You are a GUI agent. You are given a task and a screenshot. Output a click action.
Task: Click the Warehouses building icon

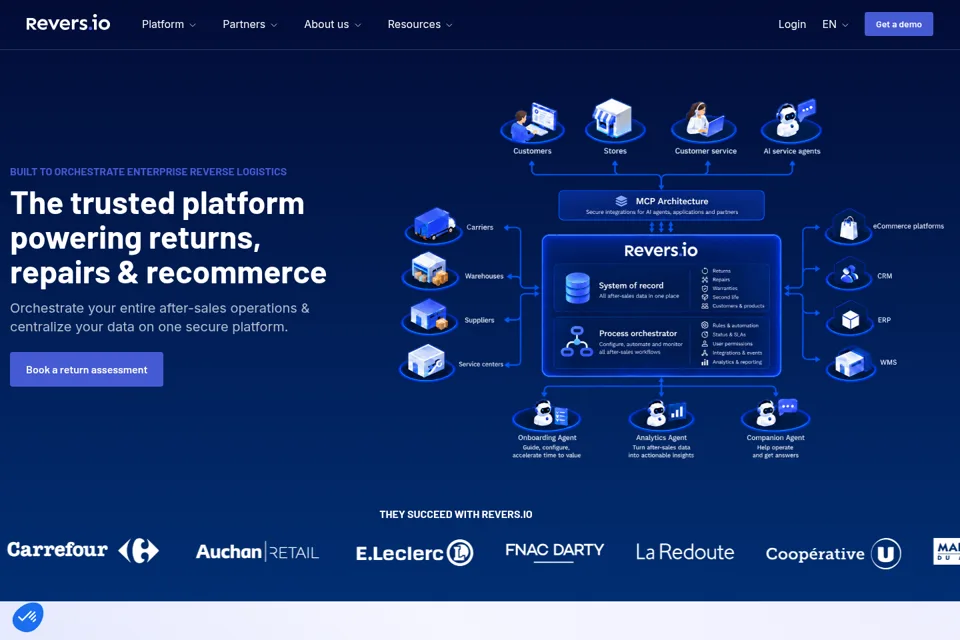pyautogui.click(x=430, y=270)
